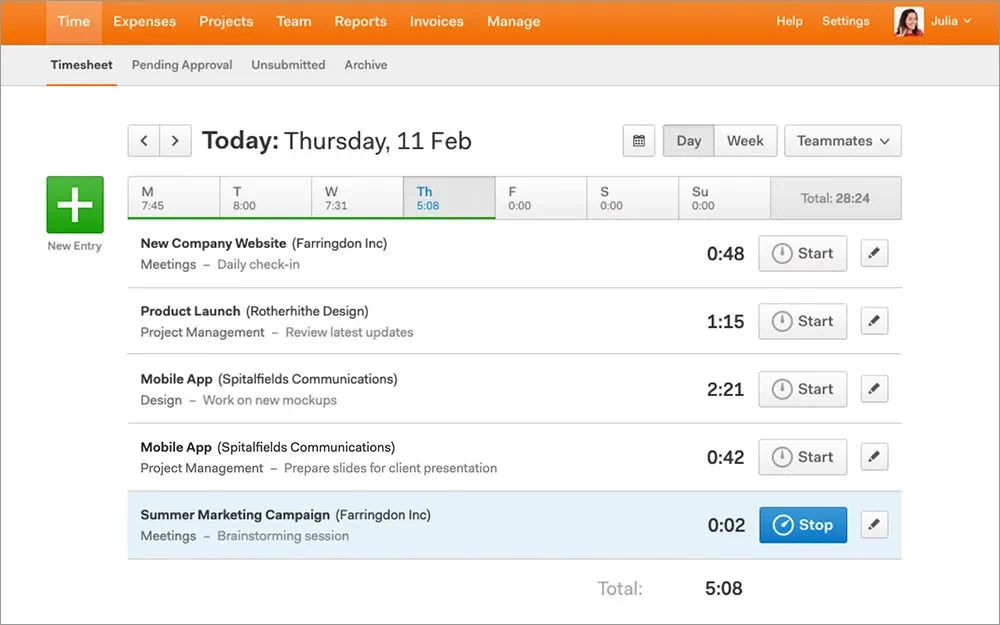
Task: Open the calendar date picker icon
Action: click(638, 141)
